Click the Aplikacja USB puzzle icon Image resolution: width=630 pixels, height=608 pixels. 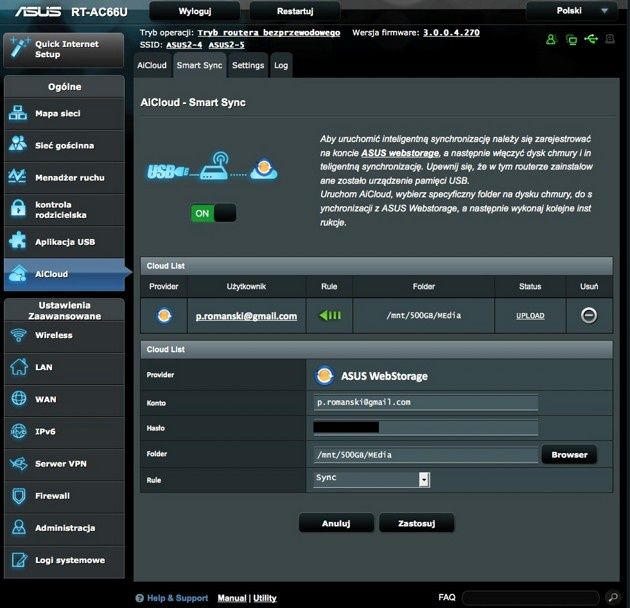coord(18,241)
